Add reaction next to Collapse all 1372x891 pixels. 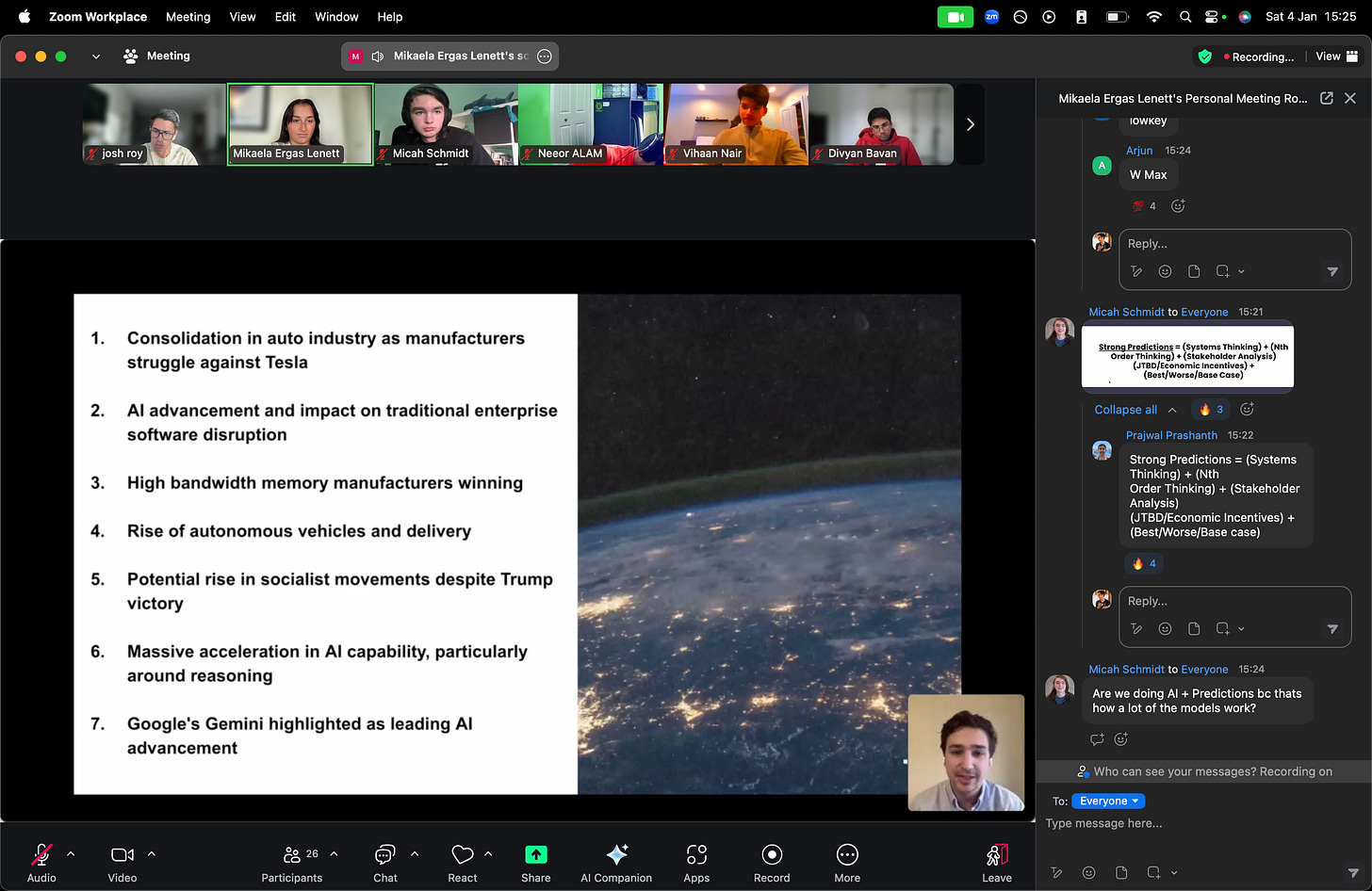tap(1247, 409)
